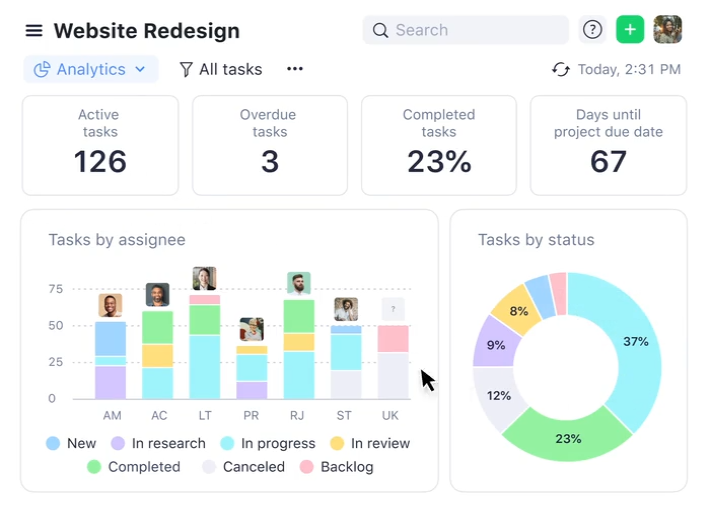This screenshot has height=516, width=710.
Task: Toggle the Backlog legend series
Action: pos(337,467)
